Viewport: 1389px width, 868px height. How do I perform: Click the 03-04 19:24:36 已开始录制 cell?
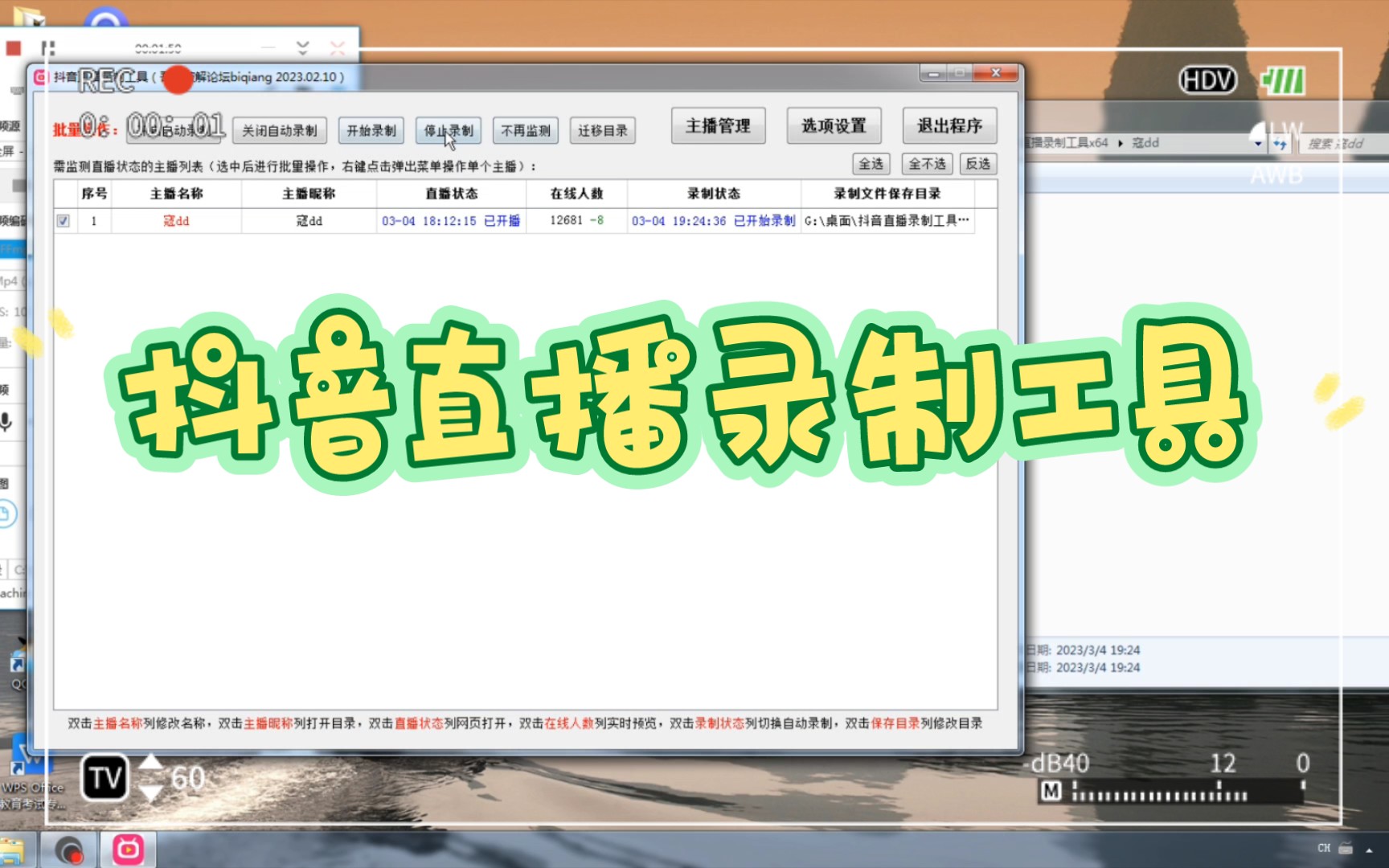click(714, 221)
